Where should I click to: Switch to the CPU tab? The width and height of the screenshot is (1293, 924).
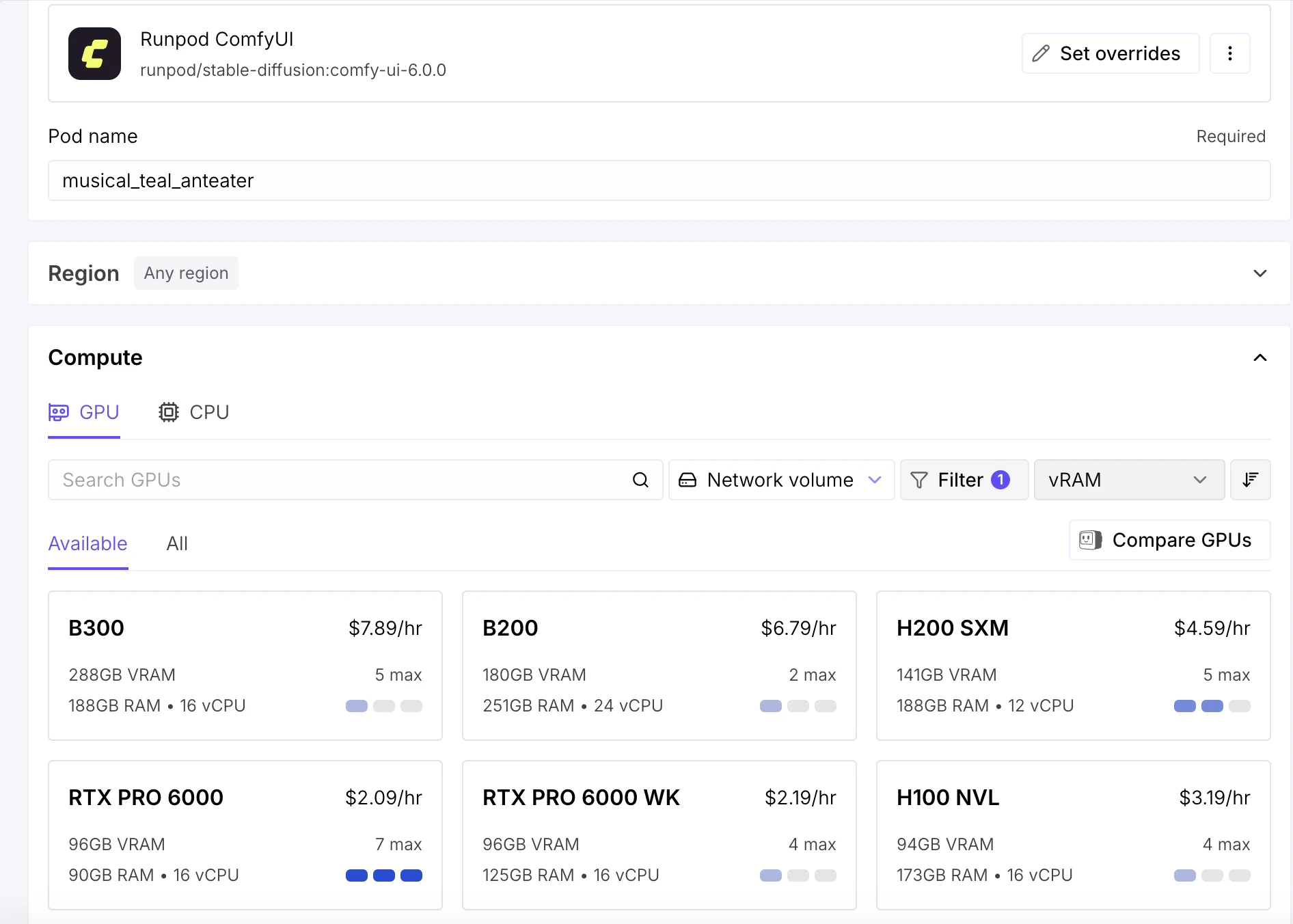tap(194, 412)
